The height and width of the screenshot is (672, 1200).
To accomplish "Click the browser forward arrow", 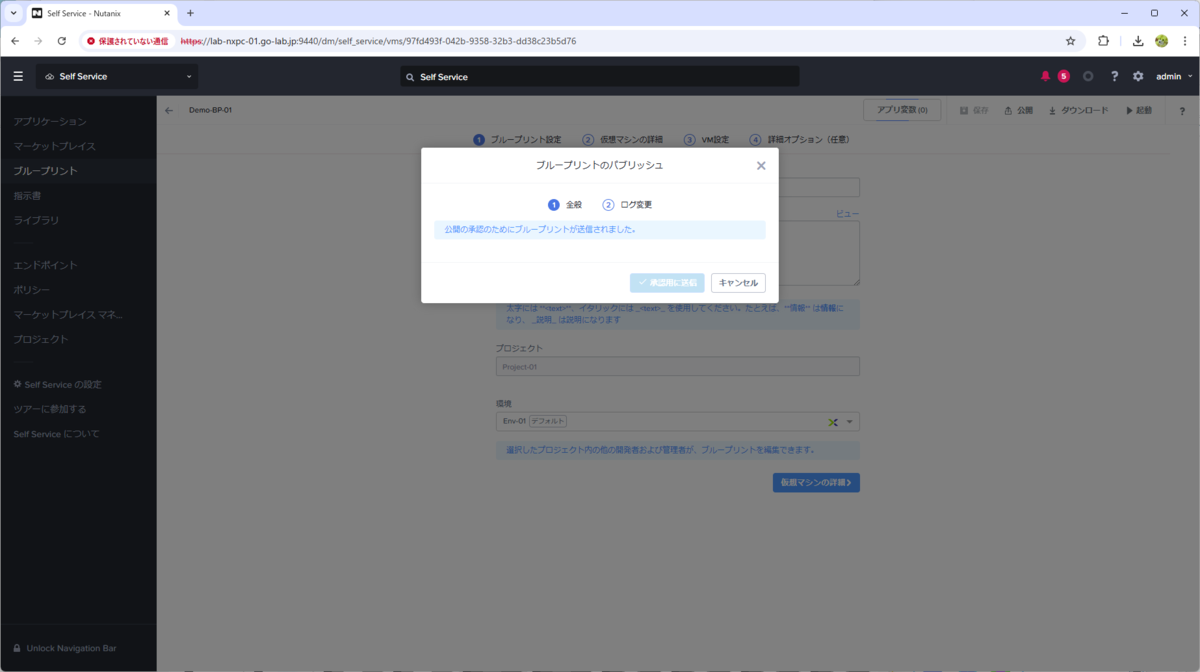I will pyautogui.click(x=38, y=41).
